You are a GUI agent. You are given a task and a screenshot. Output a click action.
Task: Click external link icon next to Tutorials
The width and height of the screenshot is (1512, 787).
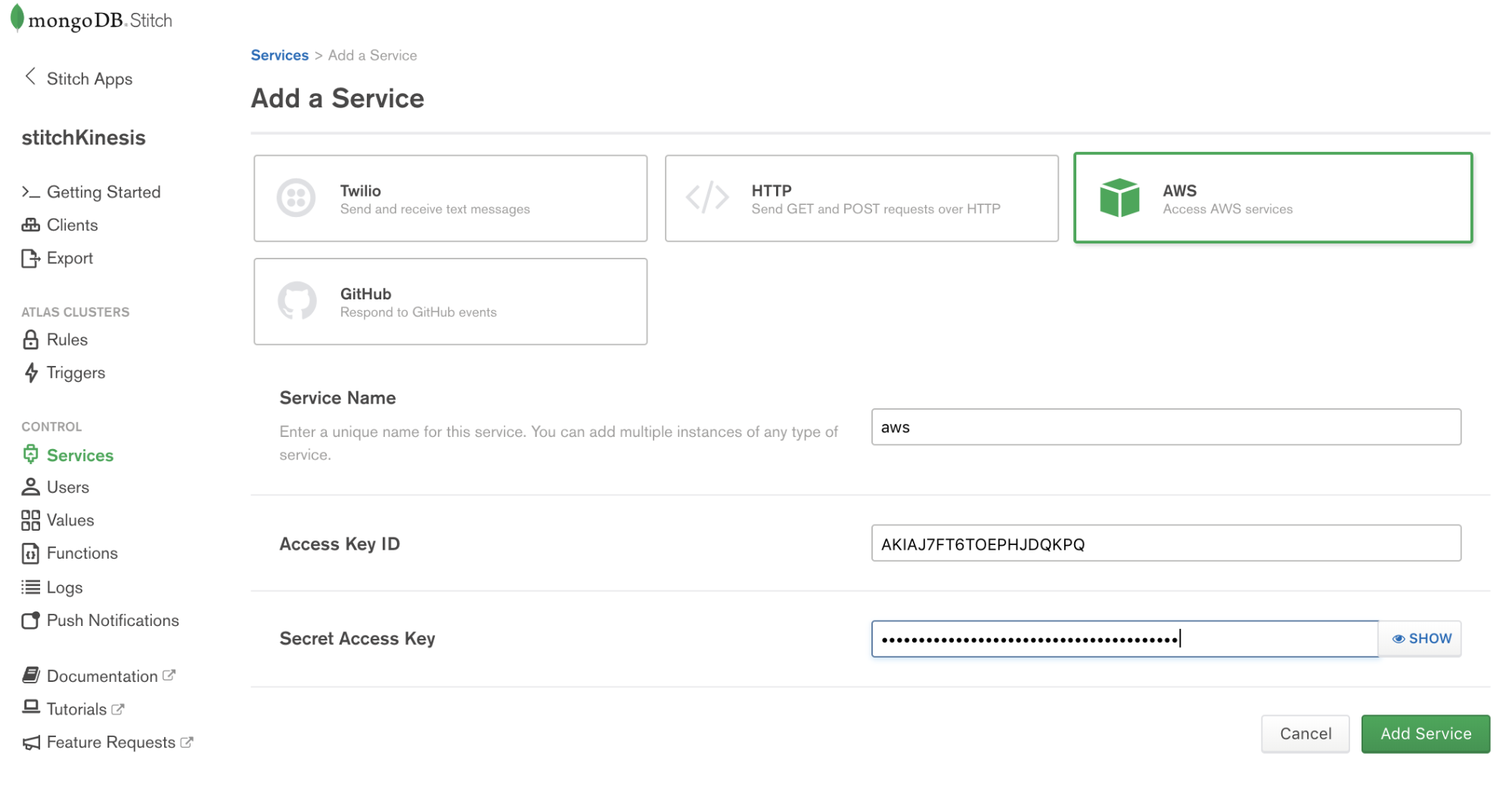pos(117,708)
